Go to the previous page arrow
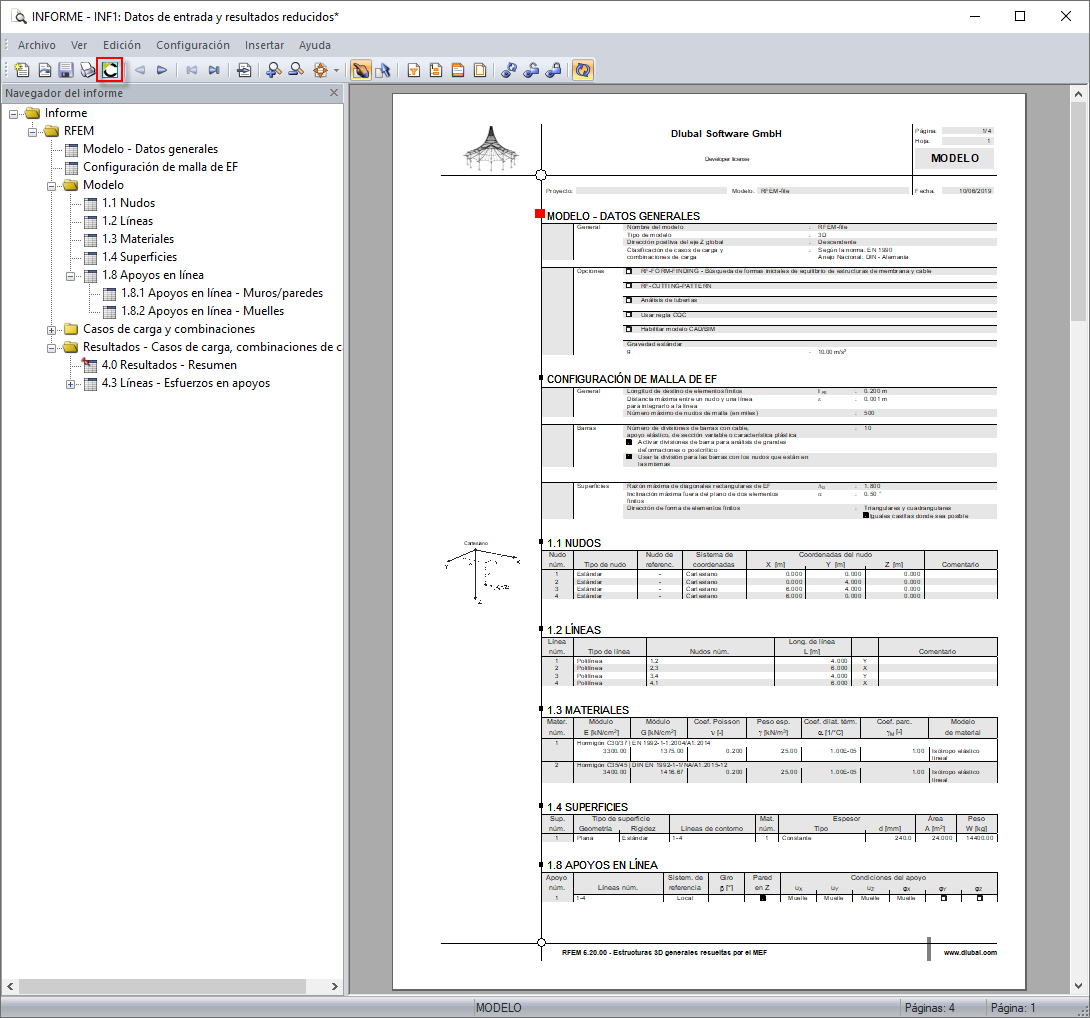 (x=140, y=70)
